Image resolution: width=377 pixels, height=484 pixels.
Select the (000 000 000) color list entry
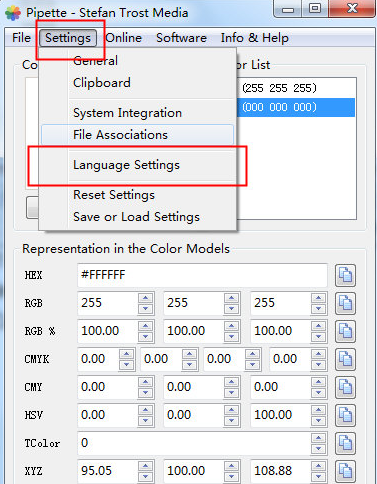(296, 107)
